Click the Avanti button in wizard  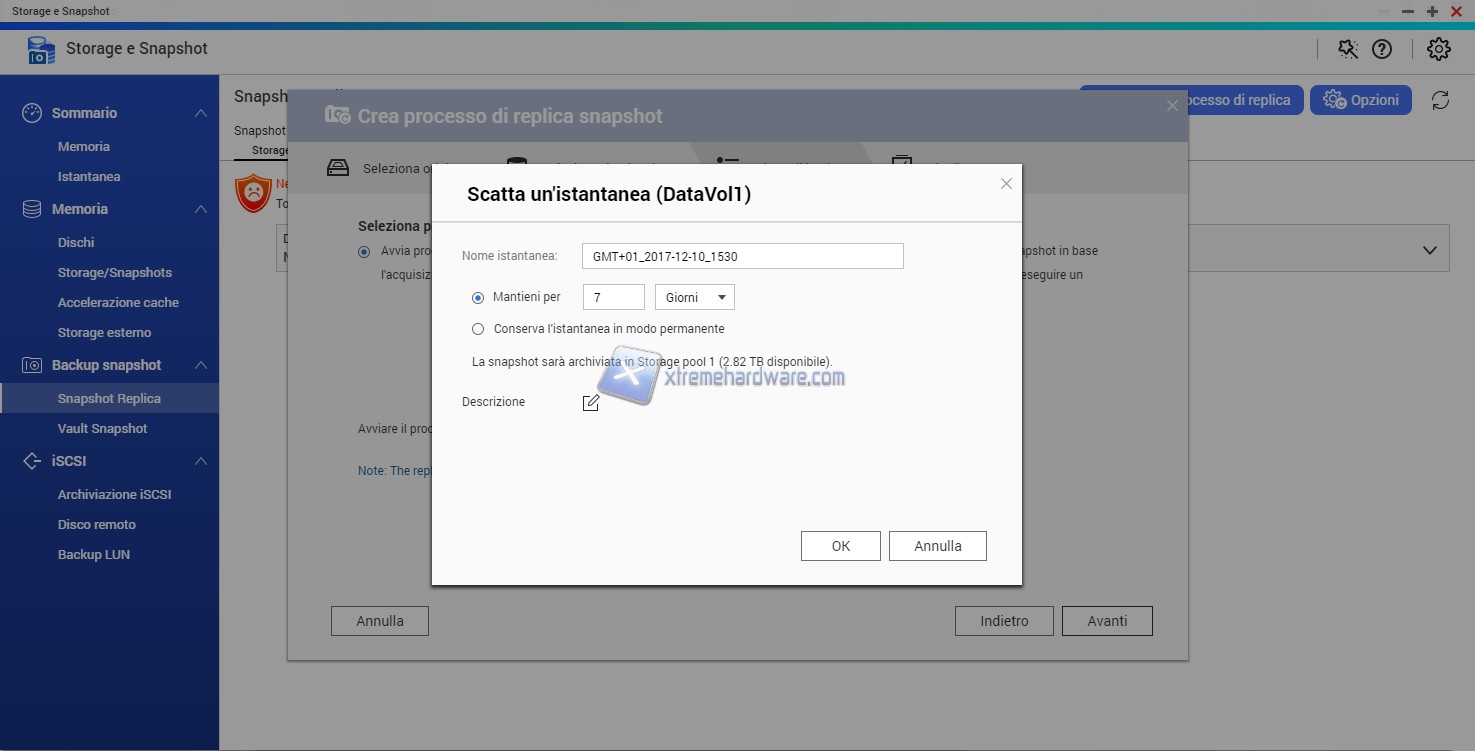pos(1107,621)
